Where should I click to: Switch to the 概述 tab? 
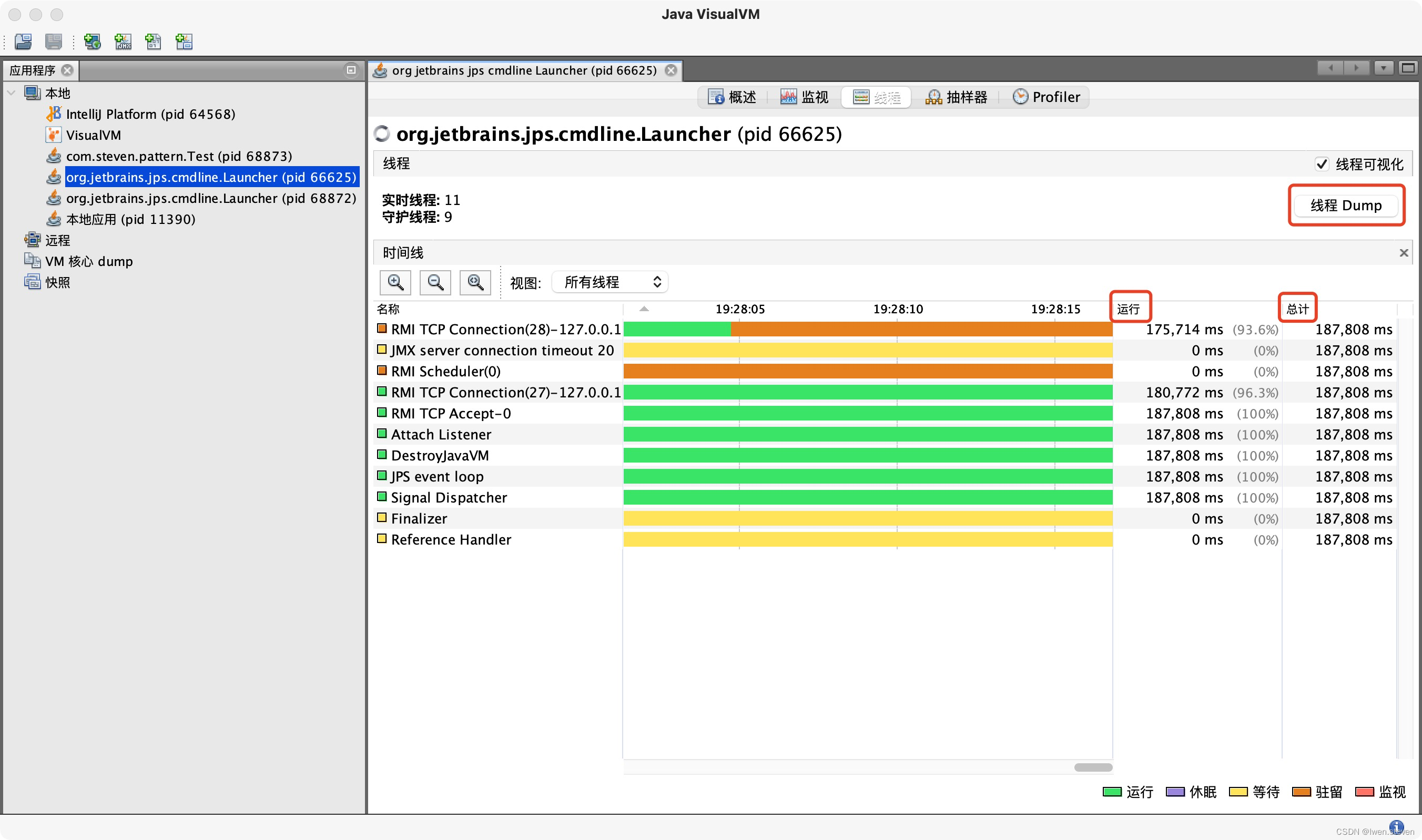tap(732, 97)
